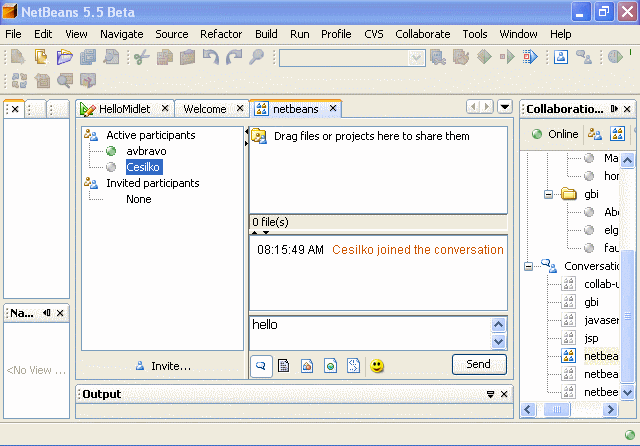
Task: Close the netbeans conversation tab
Action: coord(333,108)
